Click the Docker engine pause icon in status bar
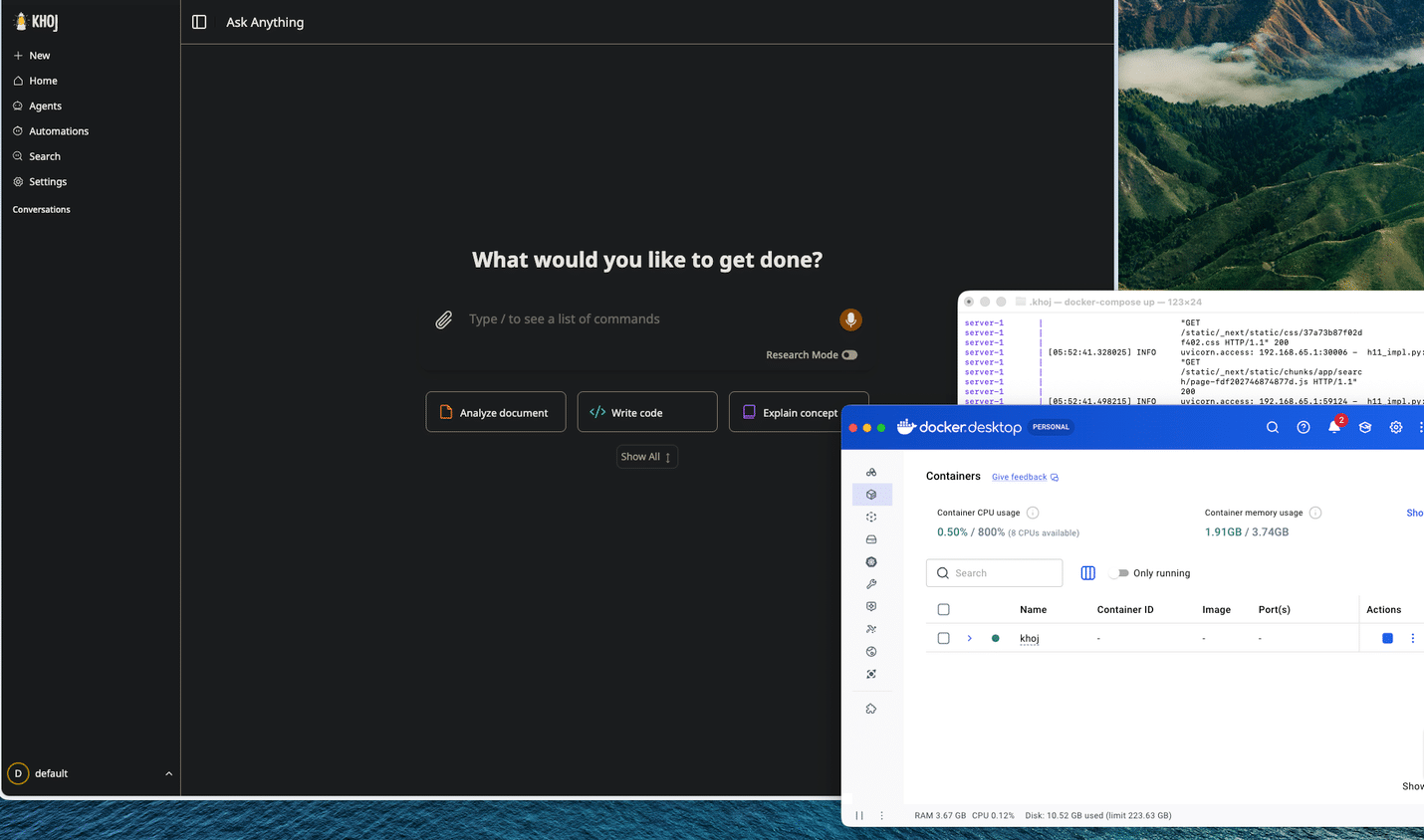 859,815
